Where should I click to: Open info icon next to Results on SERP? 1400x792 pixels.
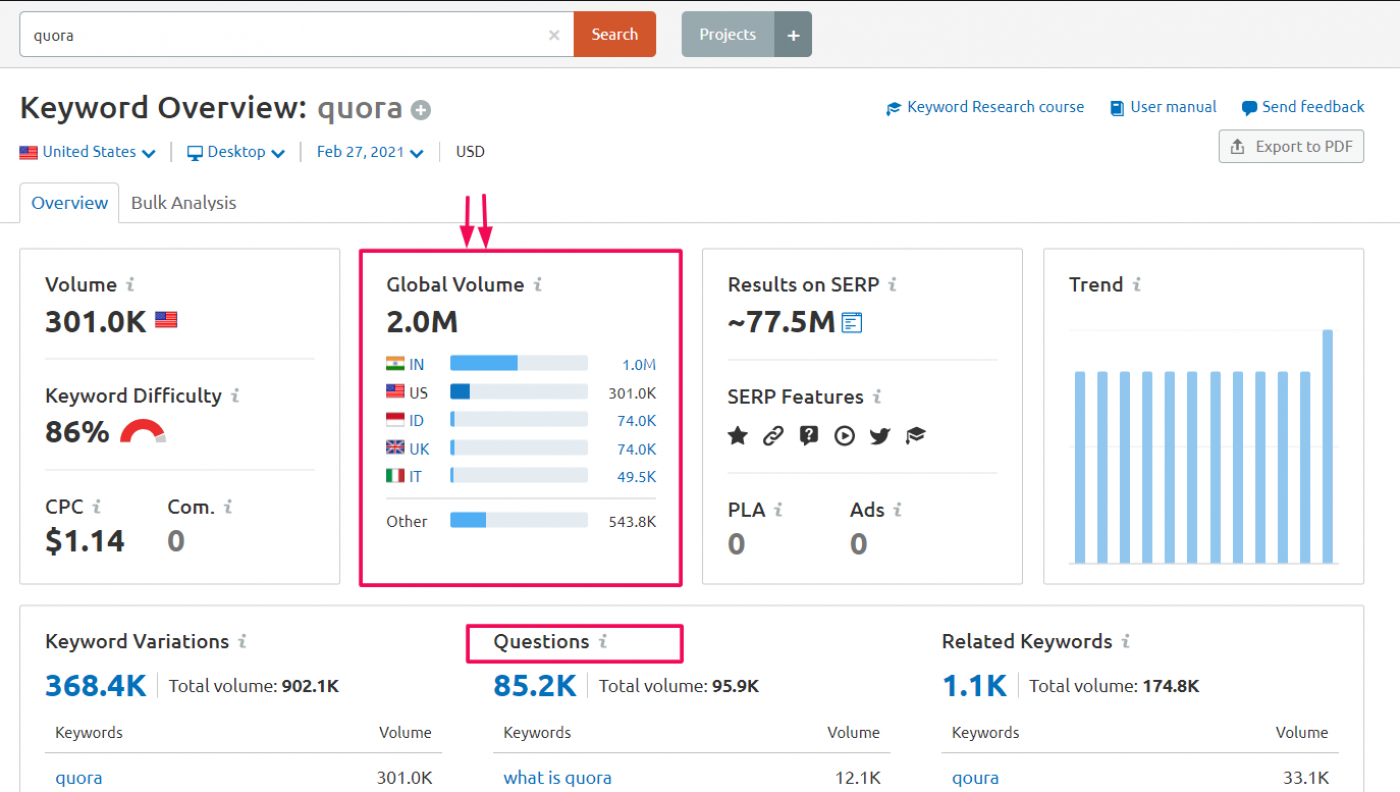point(892,285)
